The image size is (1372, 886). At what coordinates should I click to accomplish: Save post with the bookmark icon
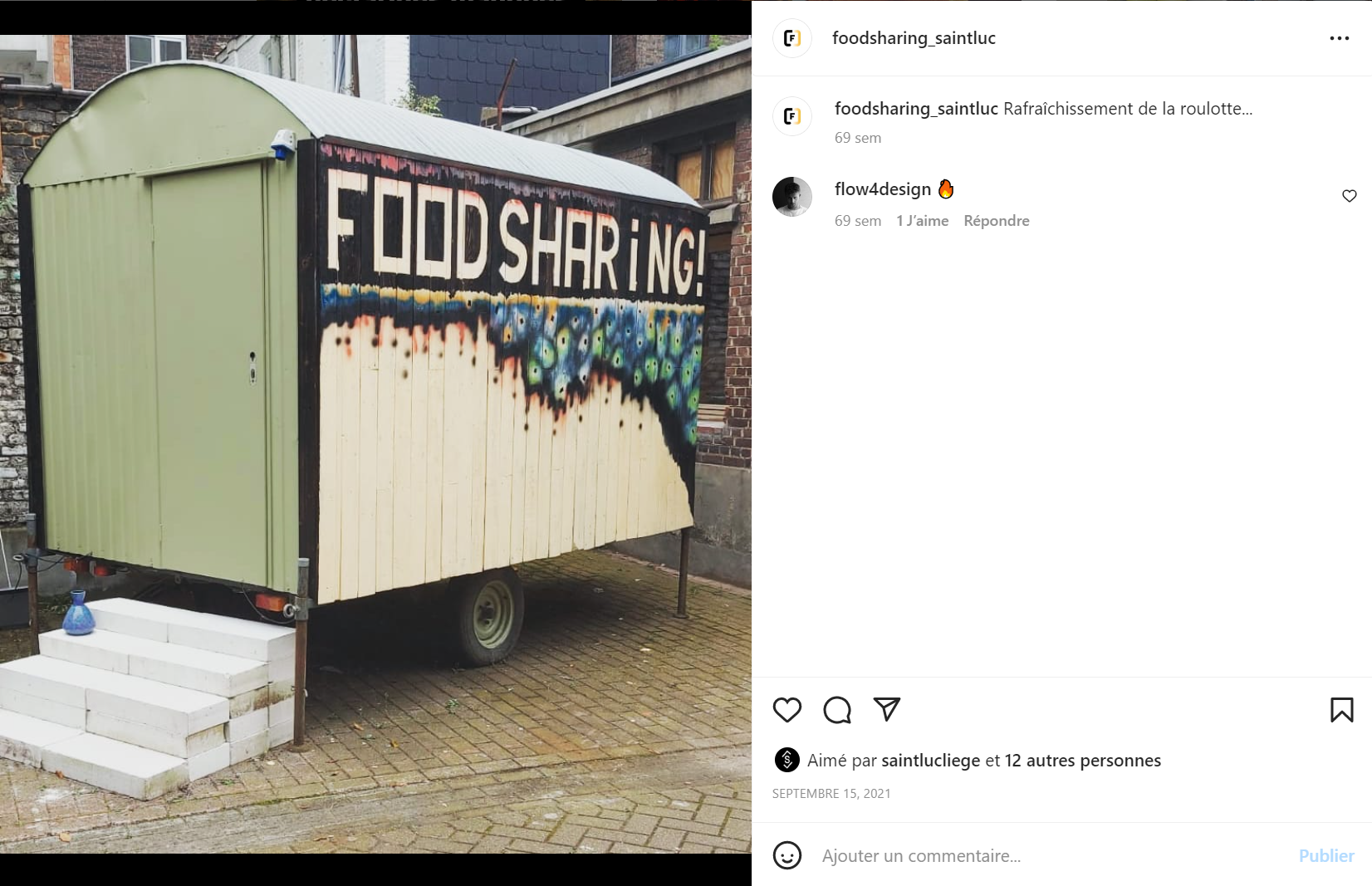point(1341,710)
